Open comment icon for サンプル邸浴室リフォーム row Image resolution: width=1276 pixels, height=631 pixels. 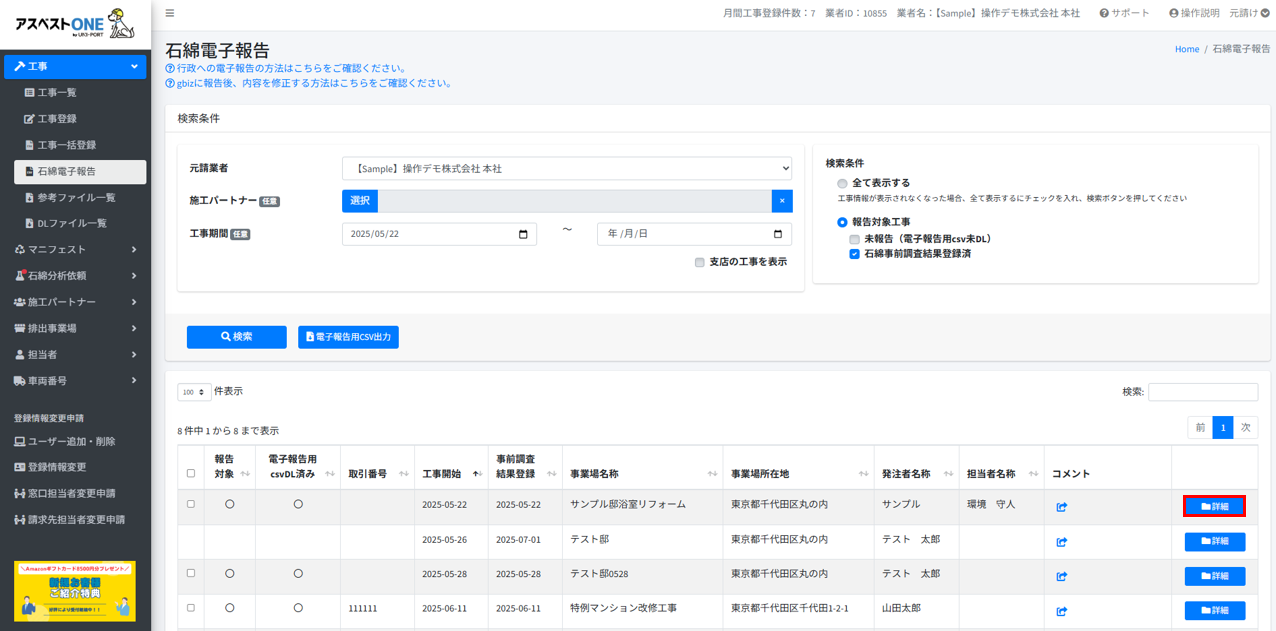coord(1061,507)
